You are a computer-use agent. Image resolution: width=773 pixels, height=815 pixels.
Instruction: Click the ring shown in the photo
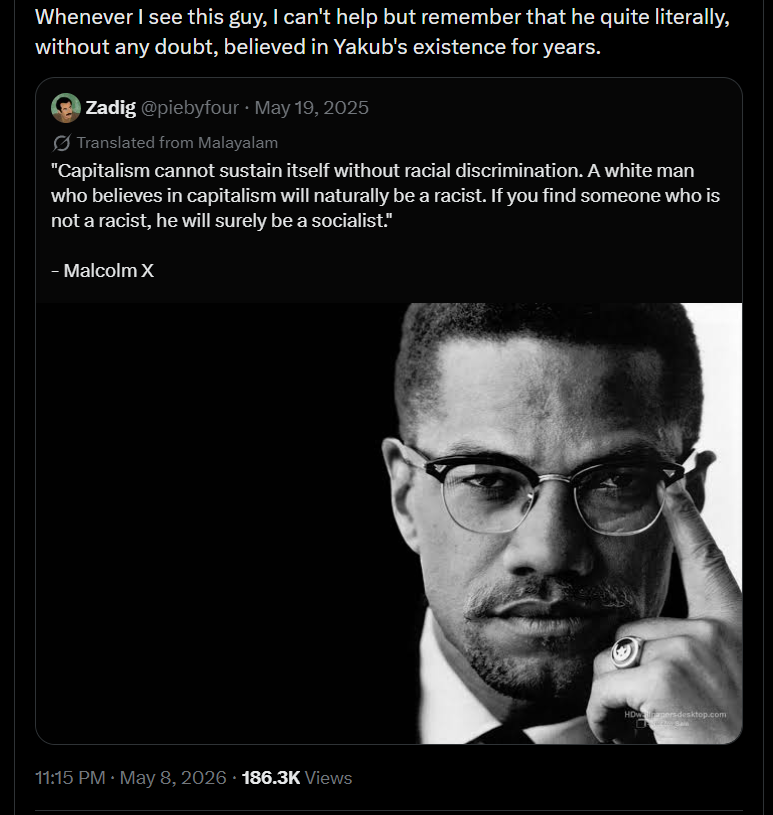pyautogui.click(x=626, y=652)
